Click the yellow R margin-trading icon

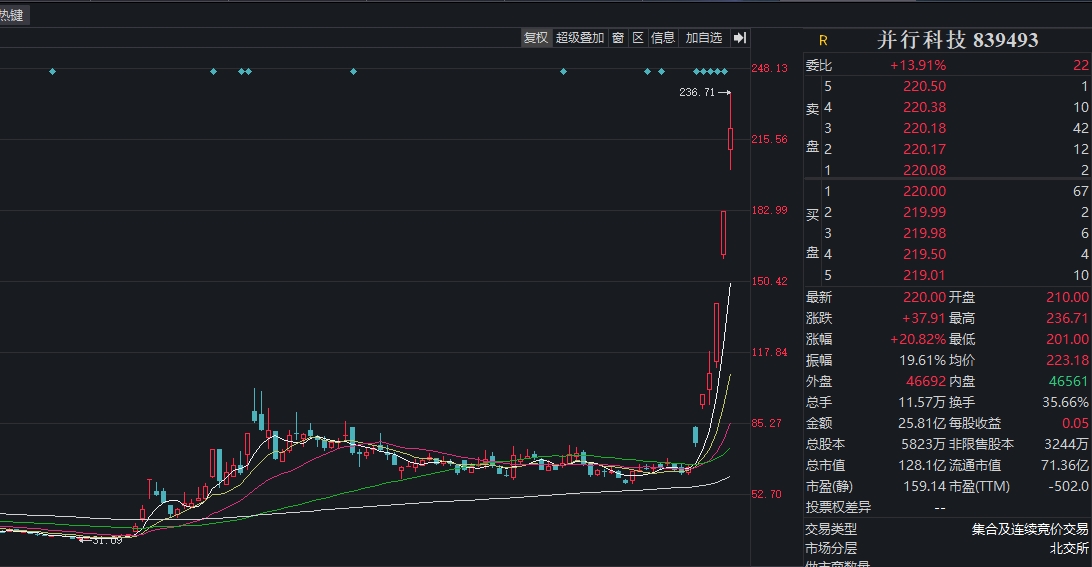coord(823,41)
